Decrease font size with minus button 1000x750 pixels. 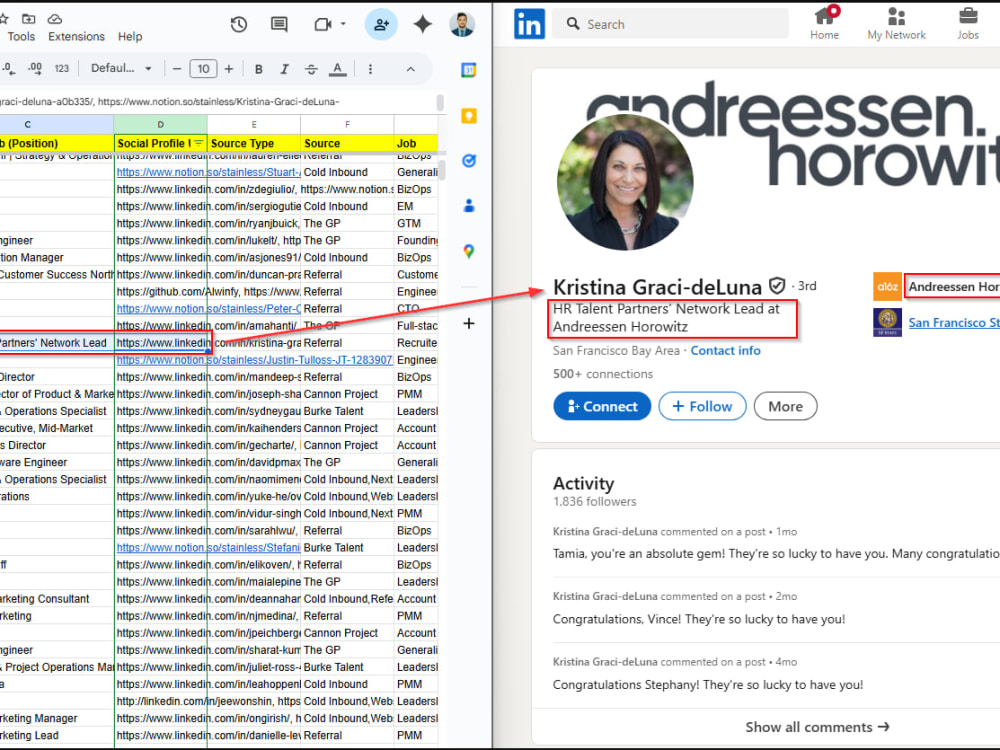coord(177,68)
